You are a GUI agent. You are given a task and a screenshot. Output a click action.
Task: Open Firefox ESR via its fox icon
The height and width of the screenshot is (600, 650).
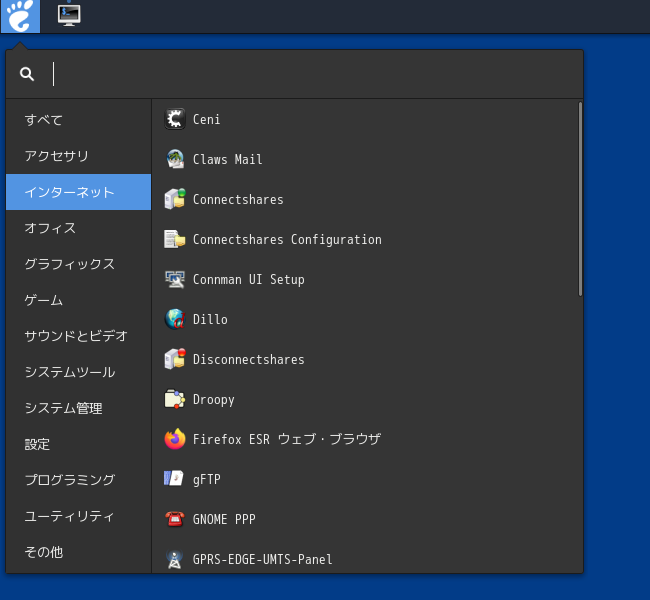[x=175, y=440]
